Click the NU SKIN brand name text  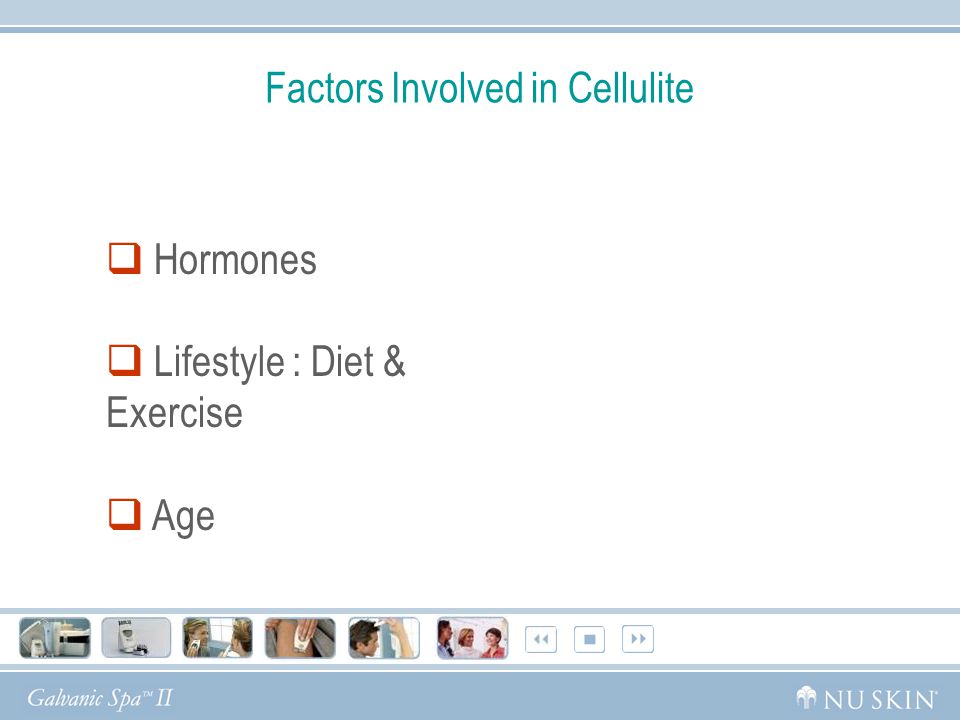coord(880,699)
